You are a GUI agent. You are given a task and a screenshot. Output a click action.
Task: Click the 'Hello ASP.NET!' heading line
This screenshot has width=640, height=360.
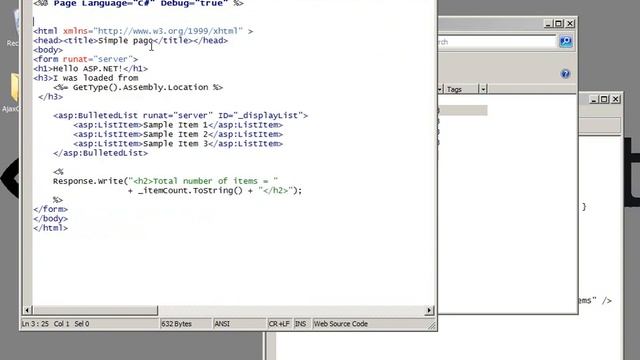[91, 69]
